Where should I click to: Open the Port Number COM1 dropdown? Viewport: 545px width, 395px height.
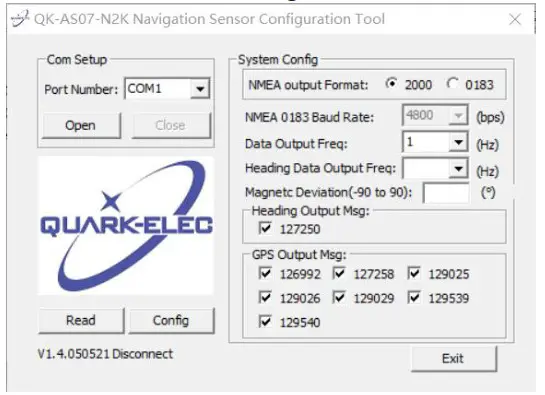[200, 89]
